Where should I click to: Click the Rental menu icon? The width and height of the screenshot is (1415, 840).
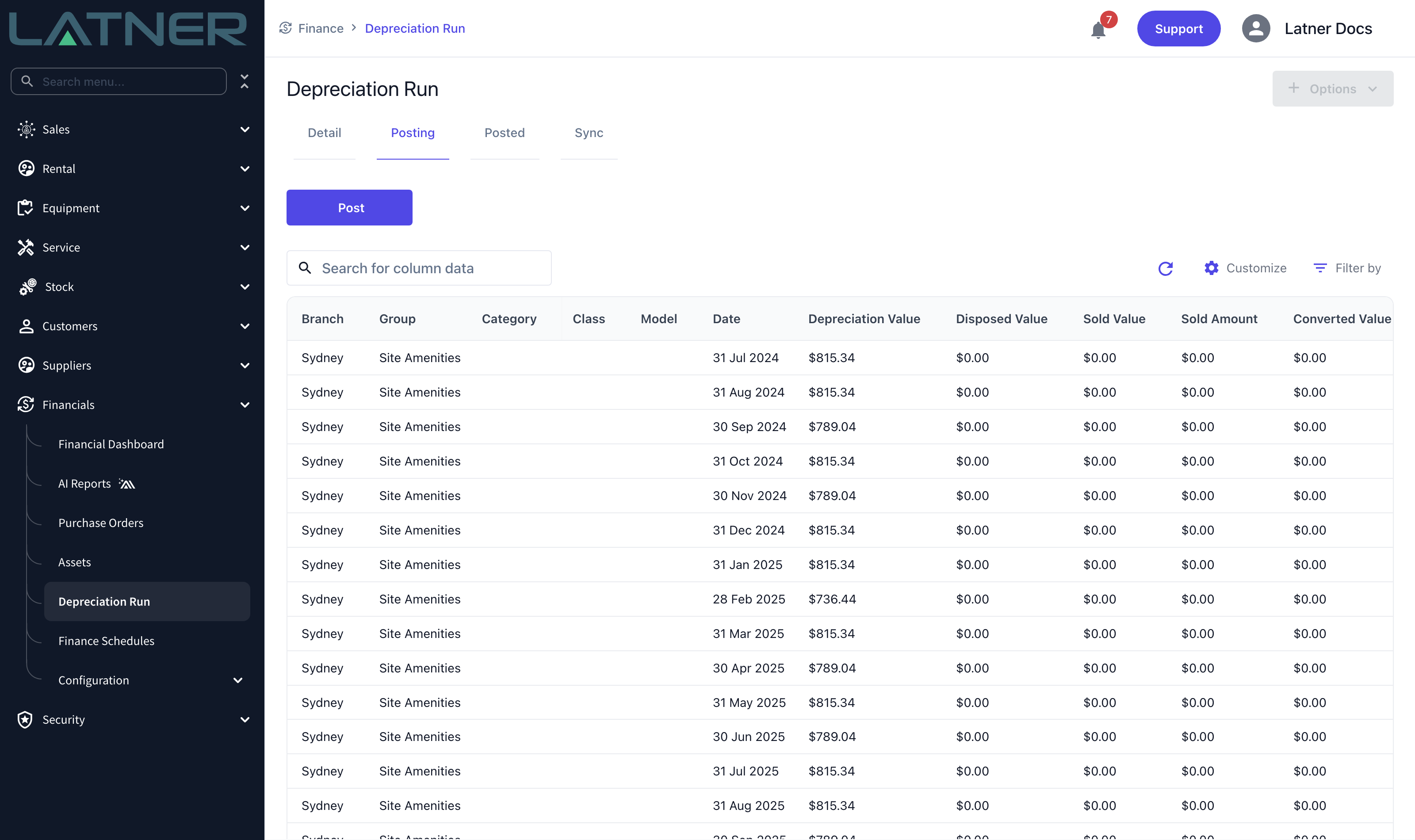coord(26,169)
